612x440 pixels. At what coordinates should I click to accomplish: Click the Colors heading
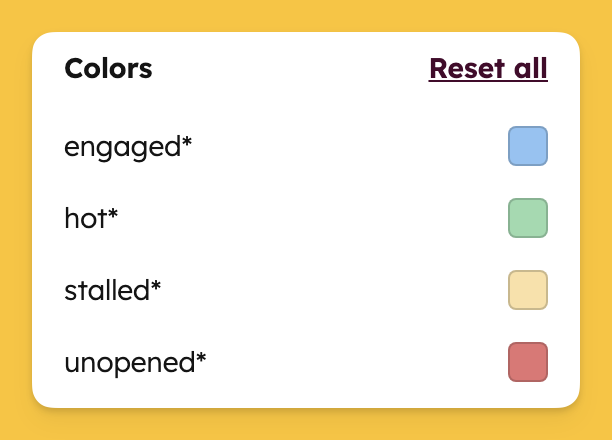[x=108, y=69]
